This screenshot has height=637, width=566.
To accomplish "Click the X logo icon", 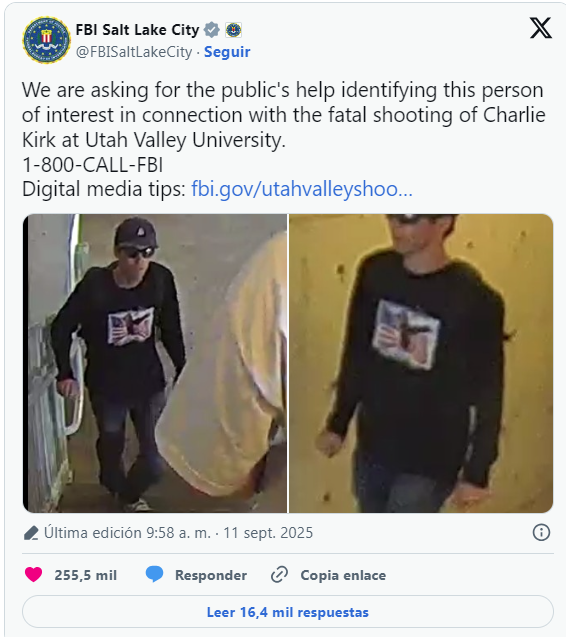I will tap(540, 28).
